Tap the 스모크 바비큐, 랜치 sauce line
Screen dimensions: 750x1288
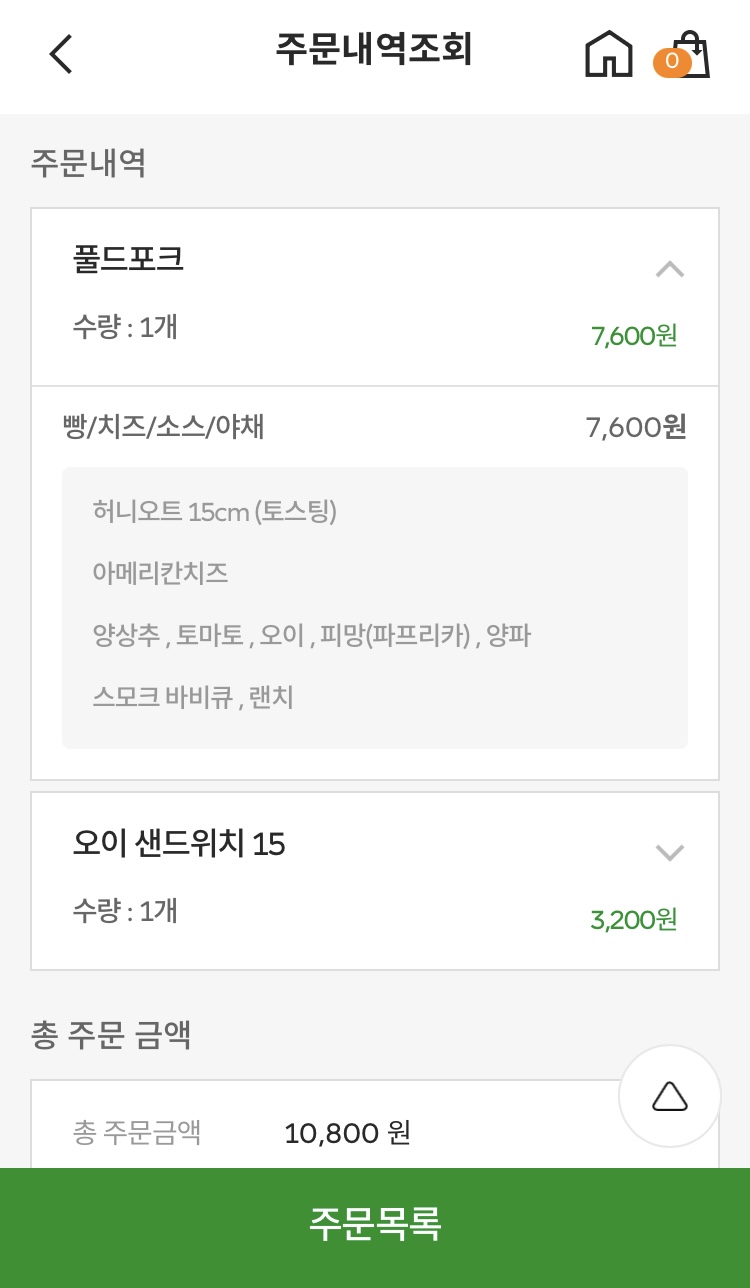tap(193, 697)
